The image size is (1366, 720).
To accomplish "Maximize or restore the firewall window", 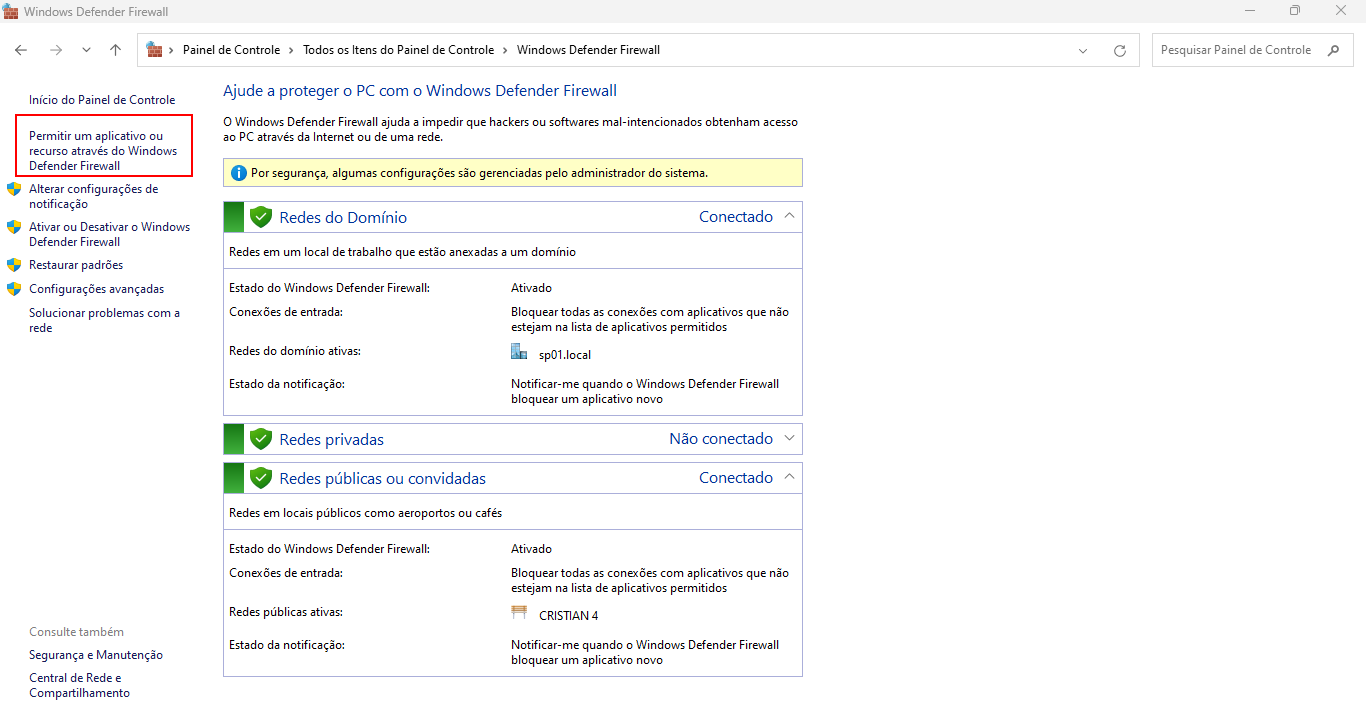I will tap(1295, 11).
